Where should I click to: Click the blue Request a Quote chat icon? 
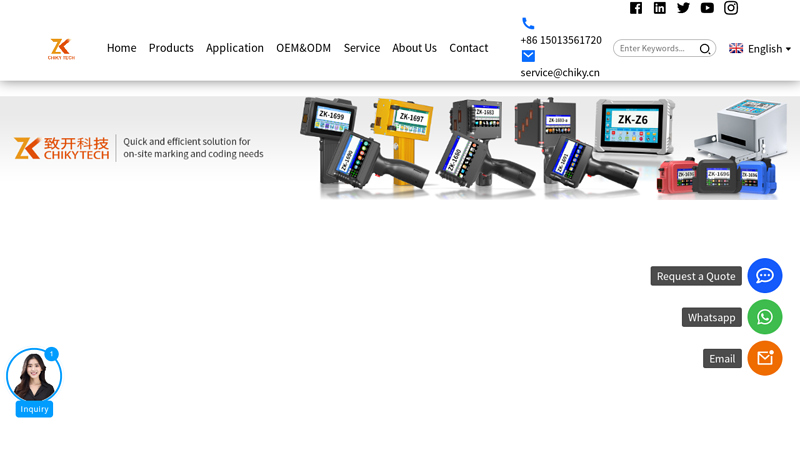(765, 276)
